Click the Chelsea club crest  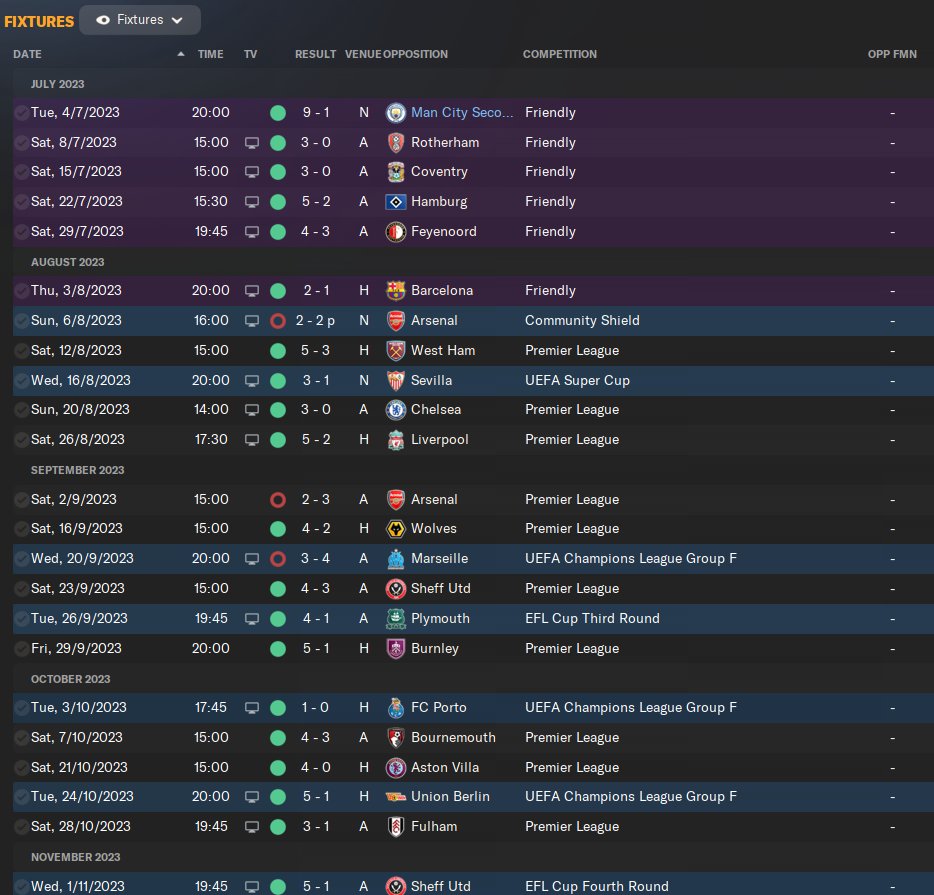396,410
